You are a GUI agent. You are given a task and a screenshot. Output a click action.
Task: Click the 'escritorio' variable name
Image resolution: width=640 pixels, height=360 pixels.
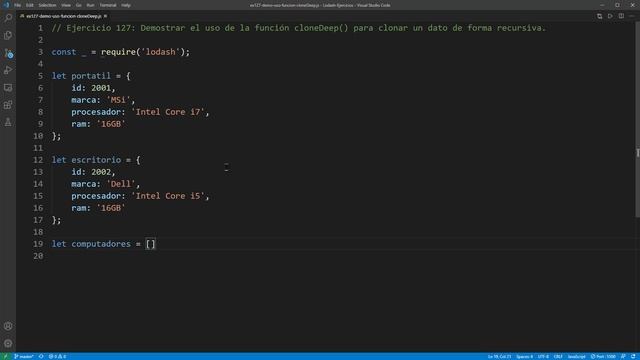[96, 160]
